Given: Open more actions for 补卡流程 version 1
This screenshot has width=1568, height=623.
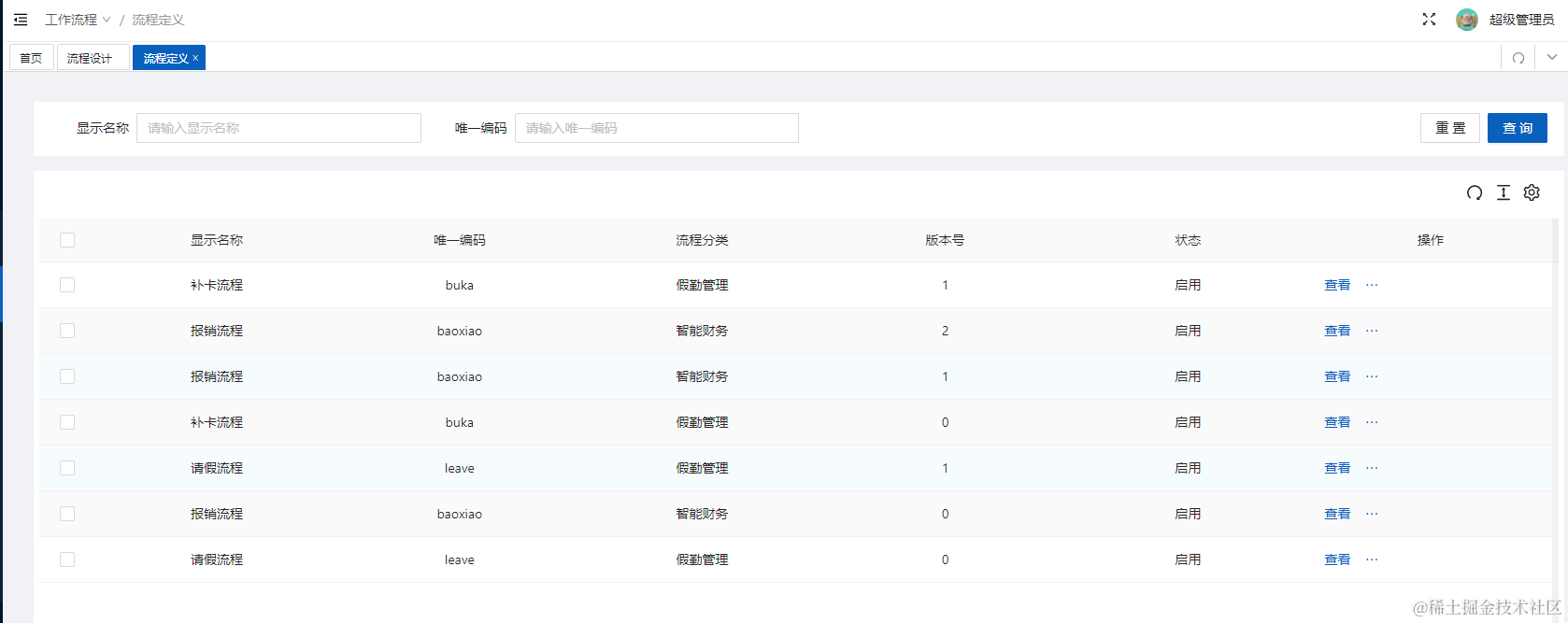Looking at the screenshot, I should tap(1372, 285).
